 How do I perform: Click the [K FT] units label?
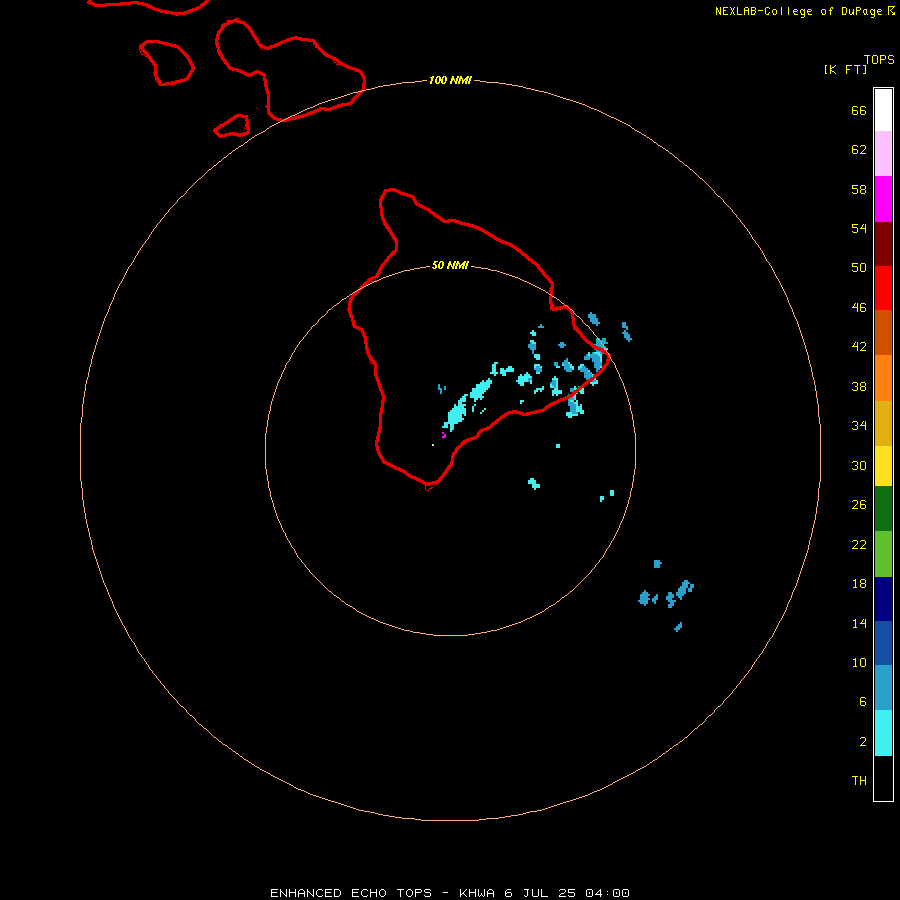[845, 69]
